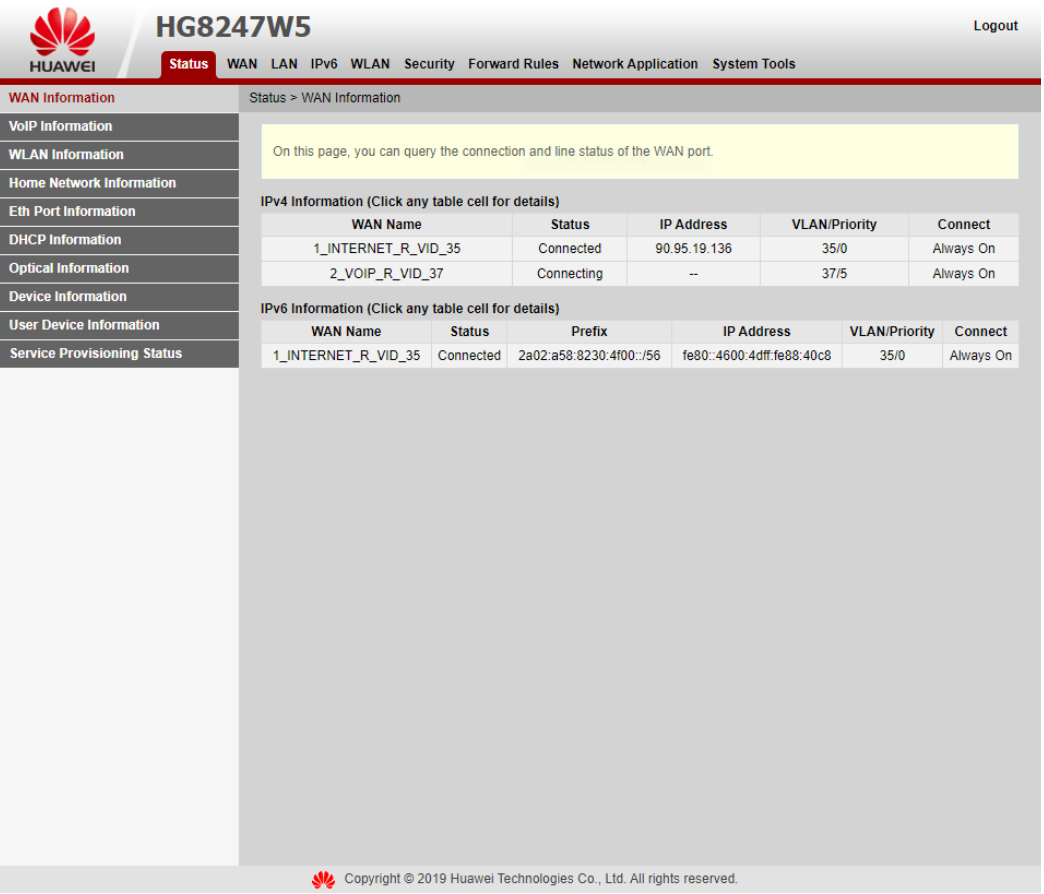Click the IPv4 Connected status cell

tap(569, 248)
